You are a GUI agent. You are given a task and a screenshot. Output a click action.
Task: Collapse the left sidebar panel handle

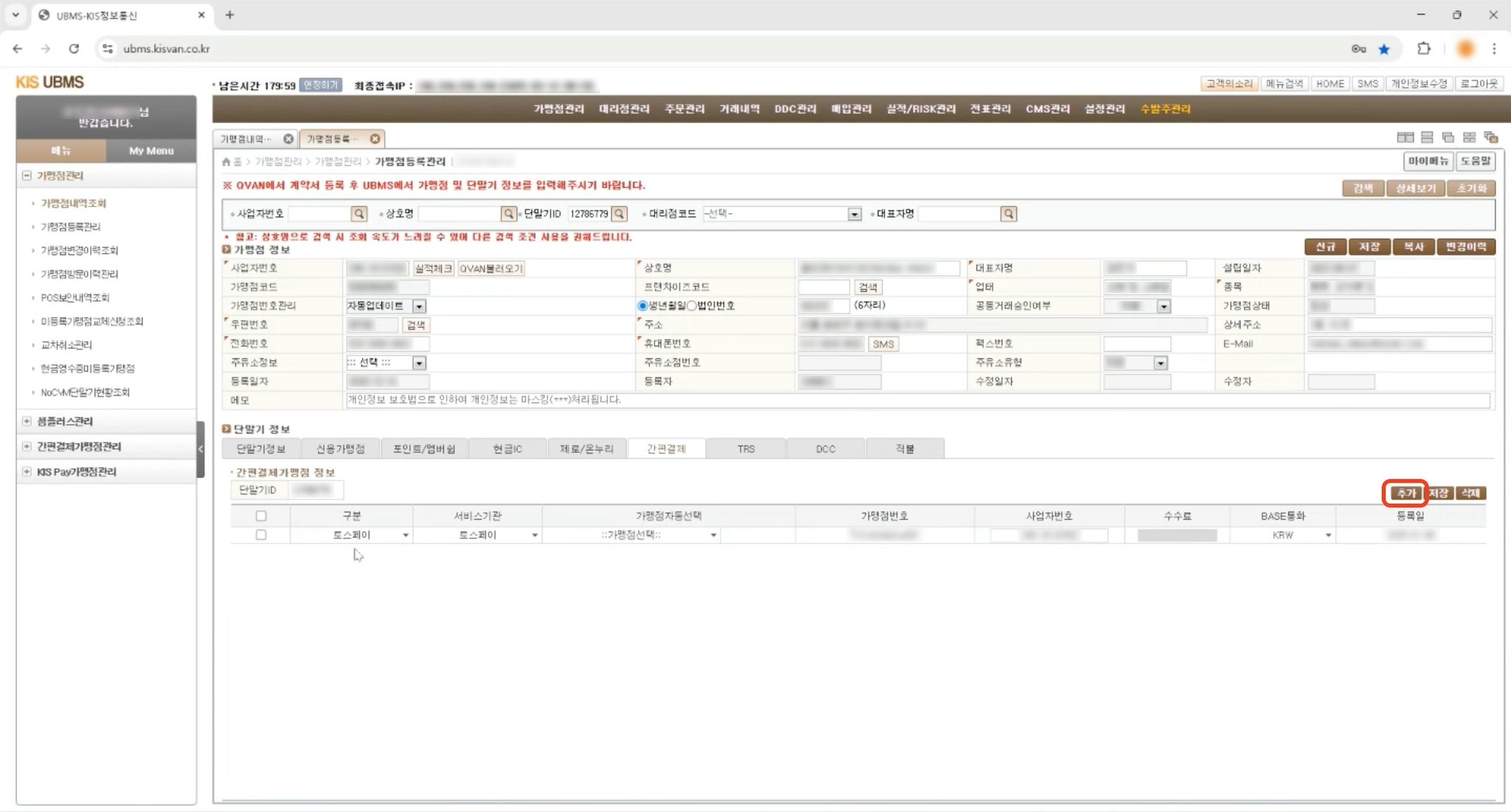[x=200, y=449]
